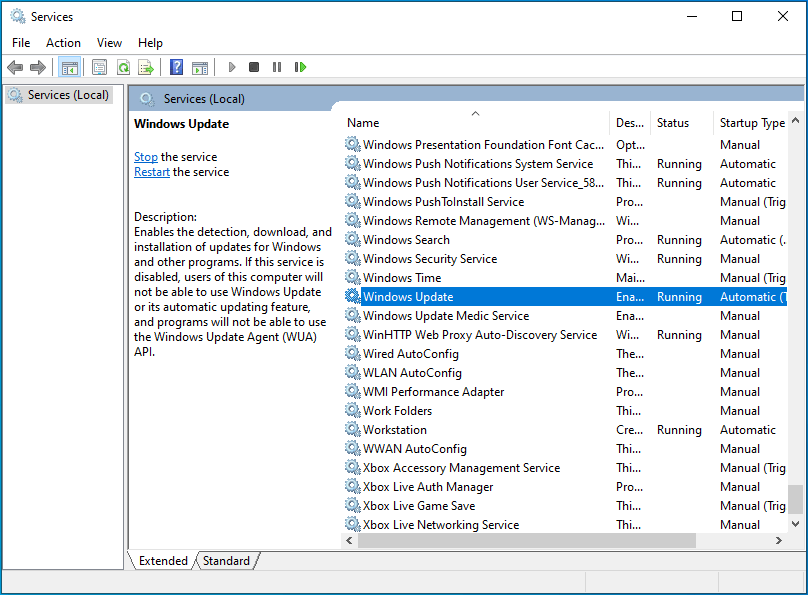The height and width of the screenshot is (595, 808).
Task: Open the View menu
Action: [x=109, y=42]
